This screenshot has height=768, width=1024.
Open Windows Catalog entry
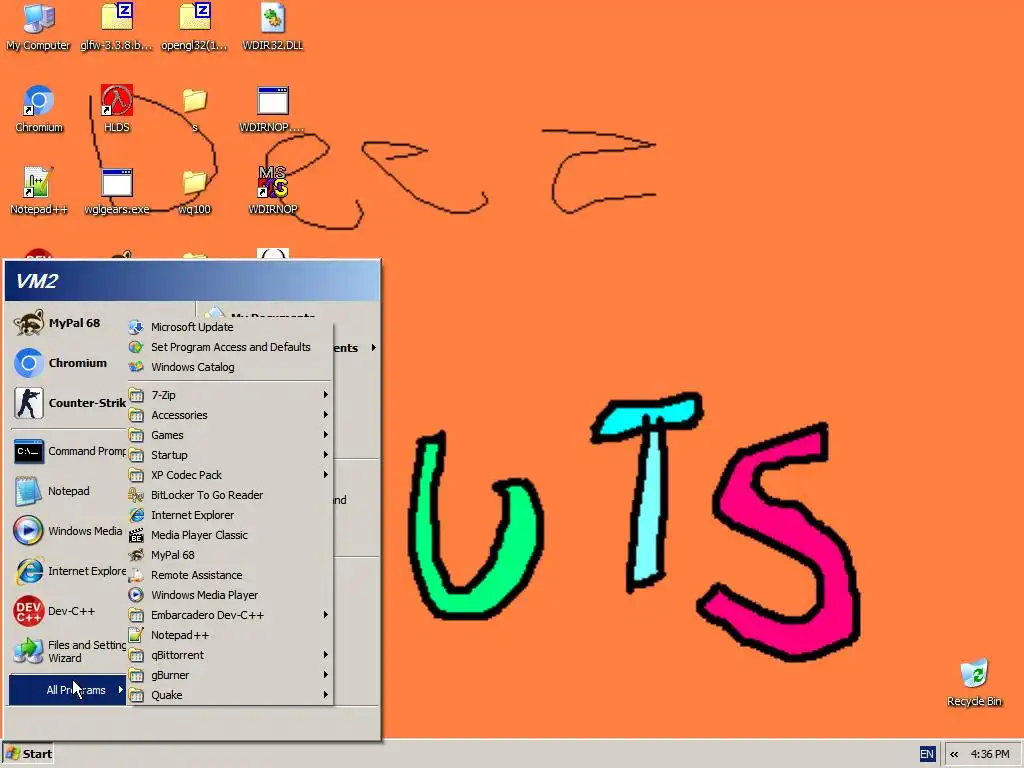pos(230,367)
